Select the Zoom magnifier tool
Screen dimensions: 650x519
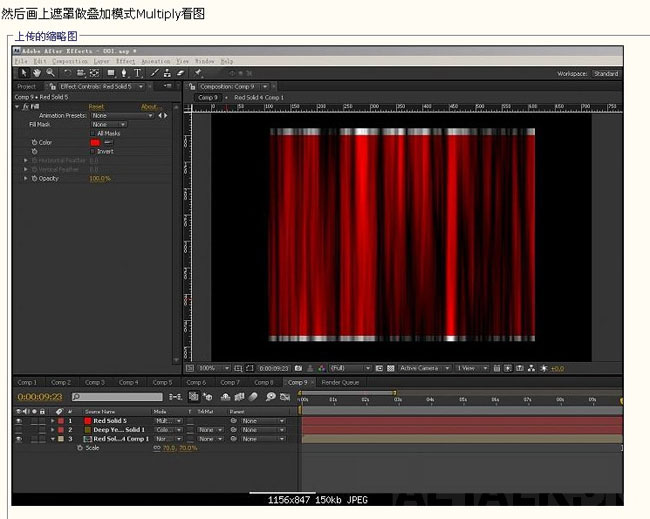(50, 73)
